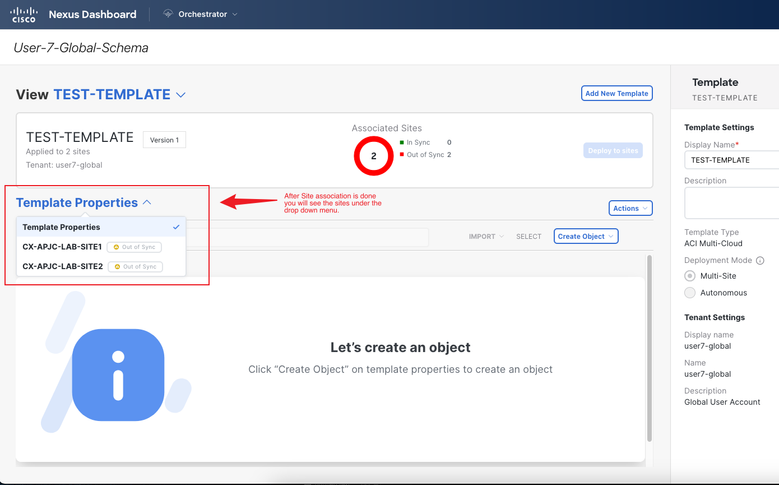This screenshot has width=779, height=485.
Task: Click the Nexus Dashboard title
Action: click(x=92, y=14)
